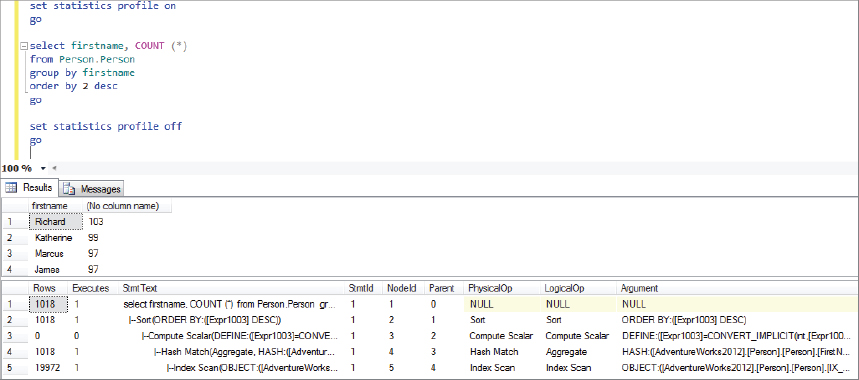Place cursor on 'group by firstname' line
This screenshot has height=380, width=859.
[82, 73]
